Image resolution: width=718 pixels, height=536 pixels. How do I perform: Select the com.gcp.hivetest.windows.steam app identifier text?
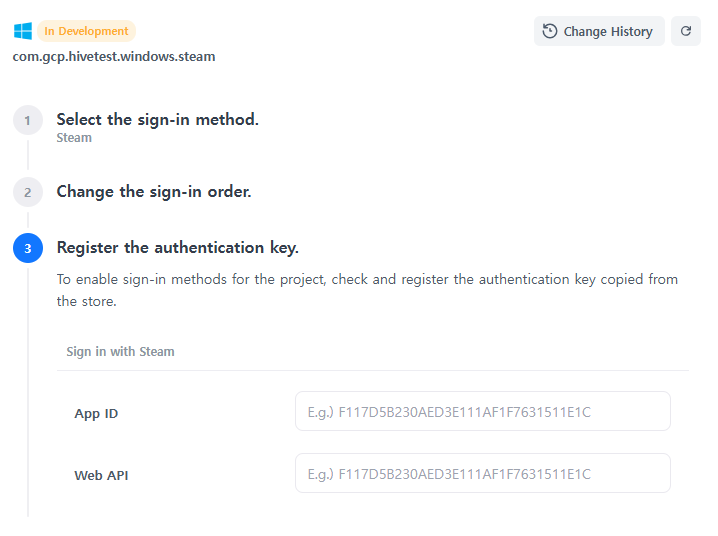tap(114, 57)
